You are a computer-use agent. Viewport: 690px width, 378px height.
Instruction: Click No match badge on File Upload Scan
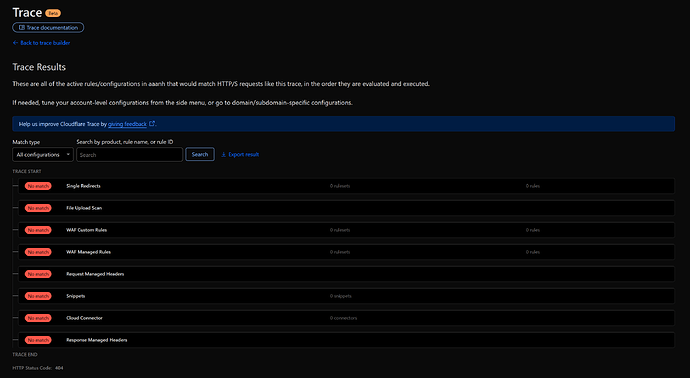(38, 208)
